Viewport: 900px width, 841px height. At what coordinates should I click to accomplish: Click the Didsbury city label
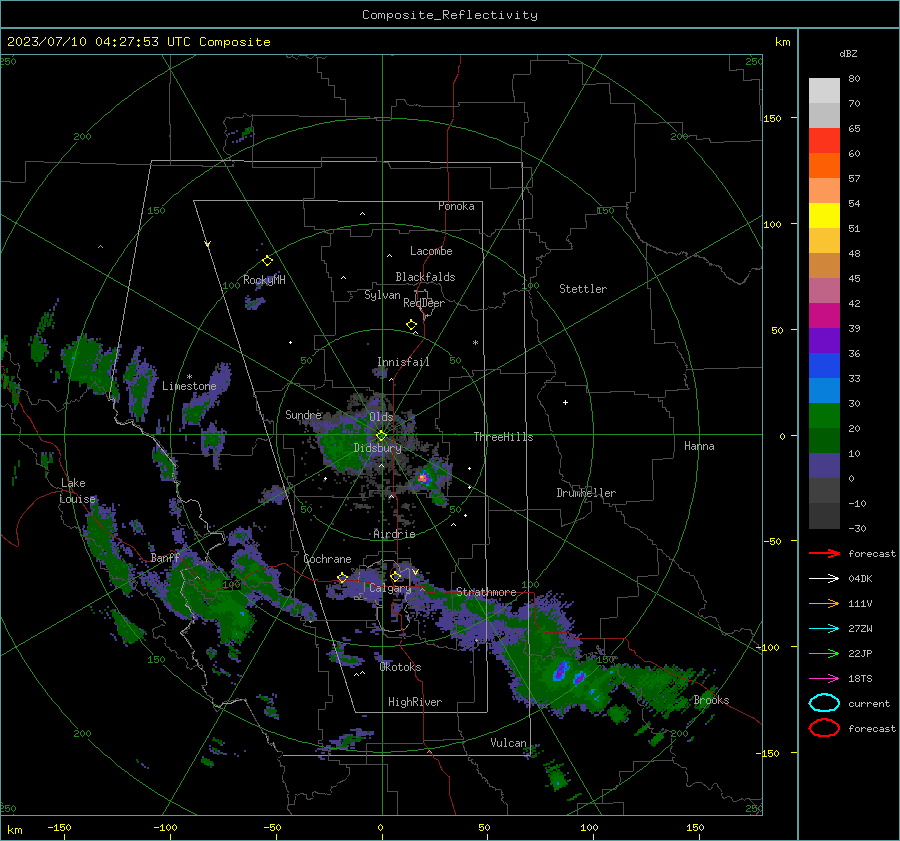point(377,448)
